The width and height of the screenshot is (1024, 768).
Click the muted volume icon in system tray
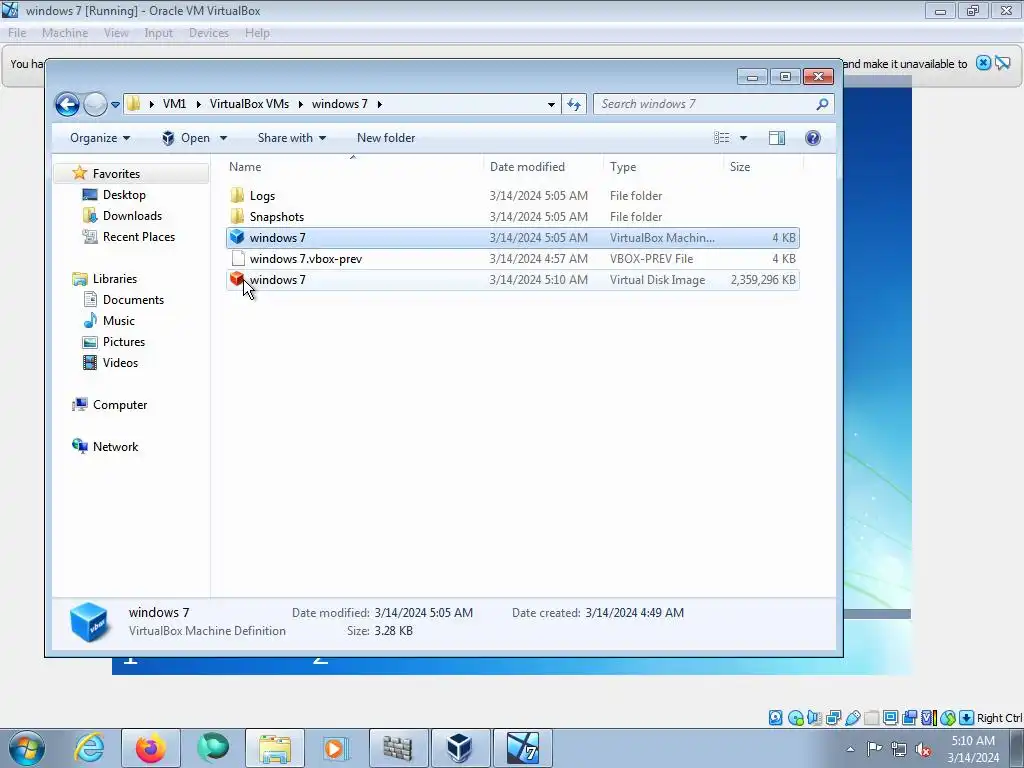923,749
